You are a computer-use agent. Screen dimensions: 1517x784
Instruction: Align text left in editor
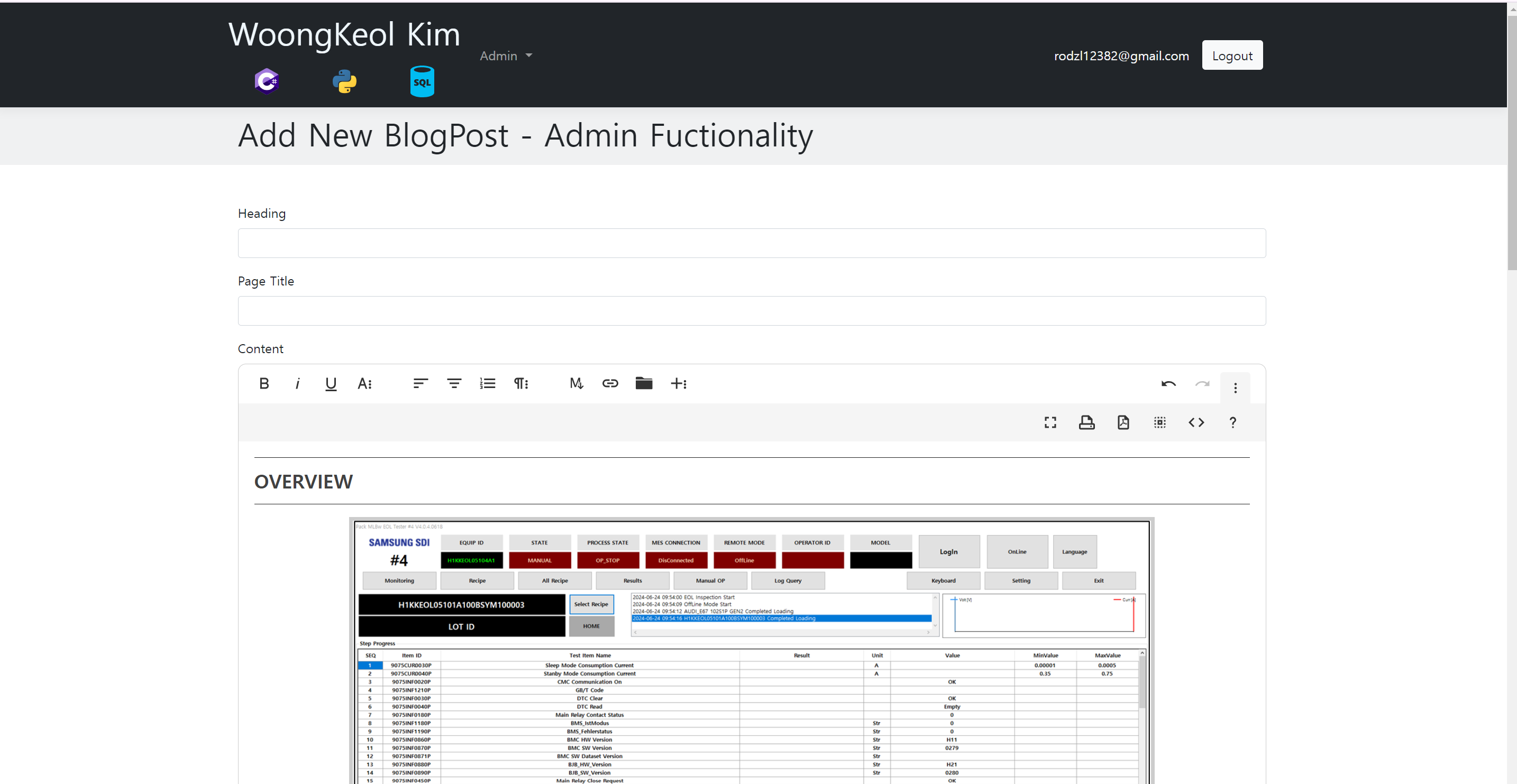pos(420,384)
